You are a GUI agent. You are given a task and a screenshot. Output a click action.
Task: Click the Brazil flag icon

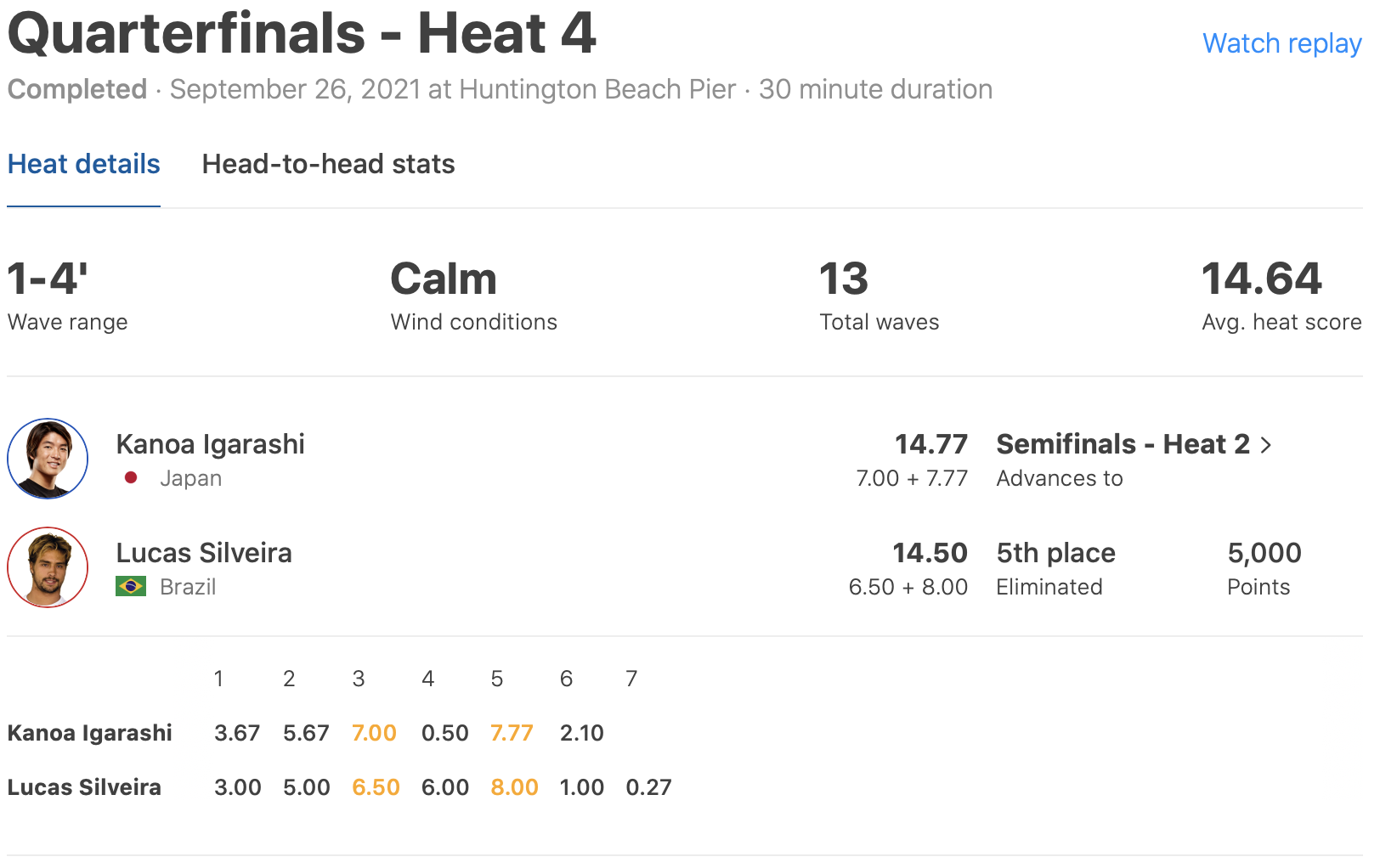pos(131,587)
